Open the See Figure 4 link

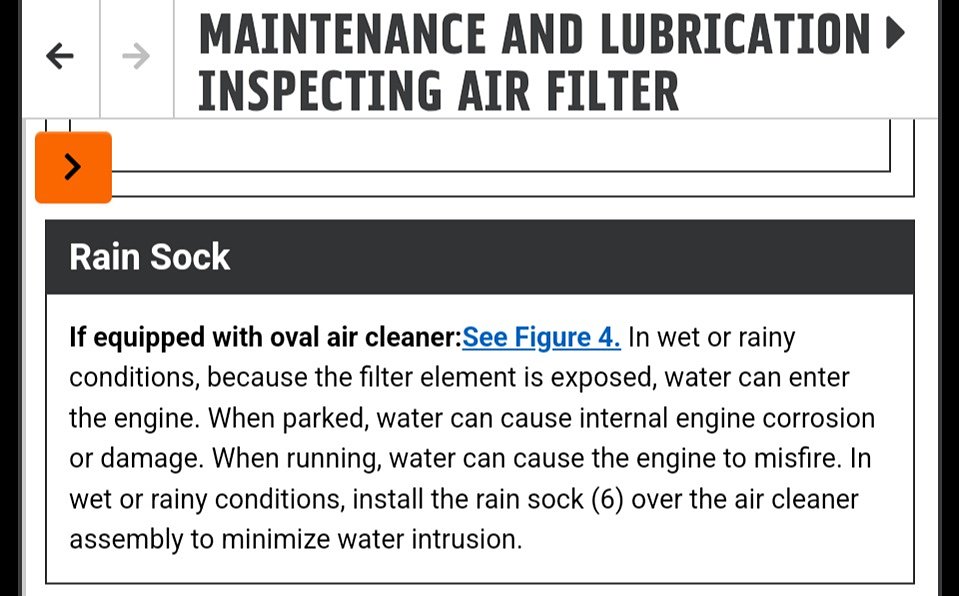[x=541, y=337]
